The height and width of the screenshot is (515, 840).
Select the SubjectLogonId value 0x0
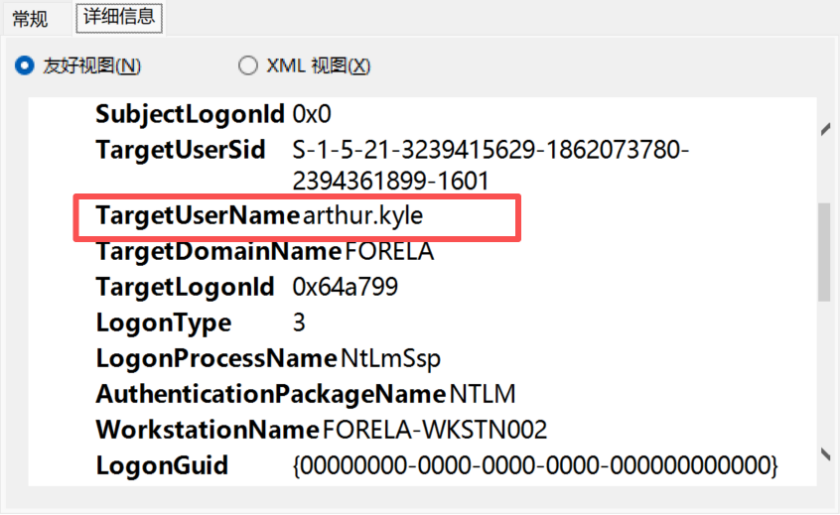pyautogui.click(x=311, y=114)
